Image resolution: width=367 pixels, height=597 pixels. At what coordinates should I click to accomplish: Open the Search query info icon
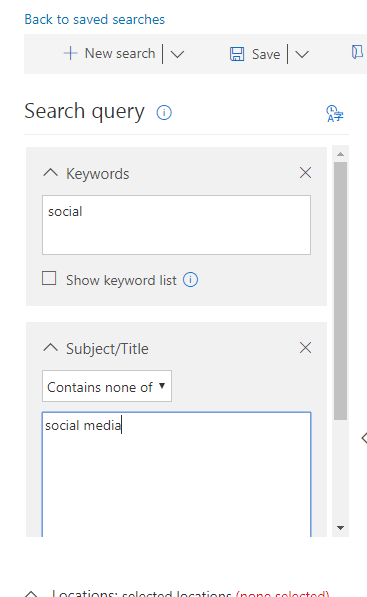click(x=164, y=113)
